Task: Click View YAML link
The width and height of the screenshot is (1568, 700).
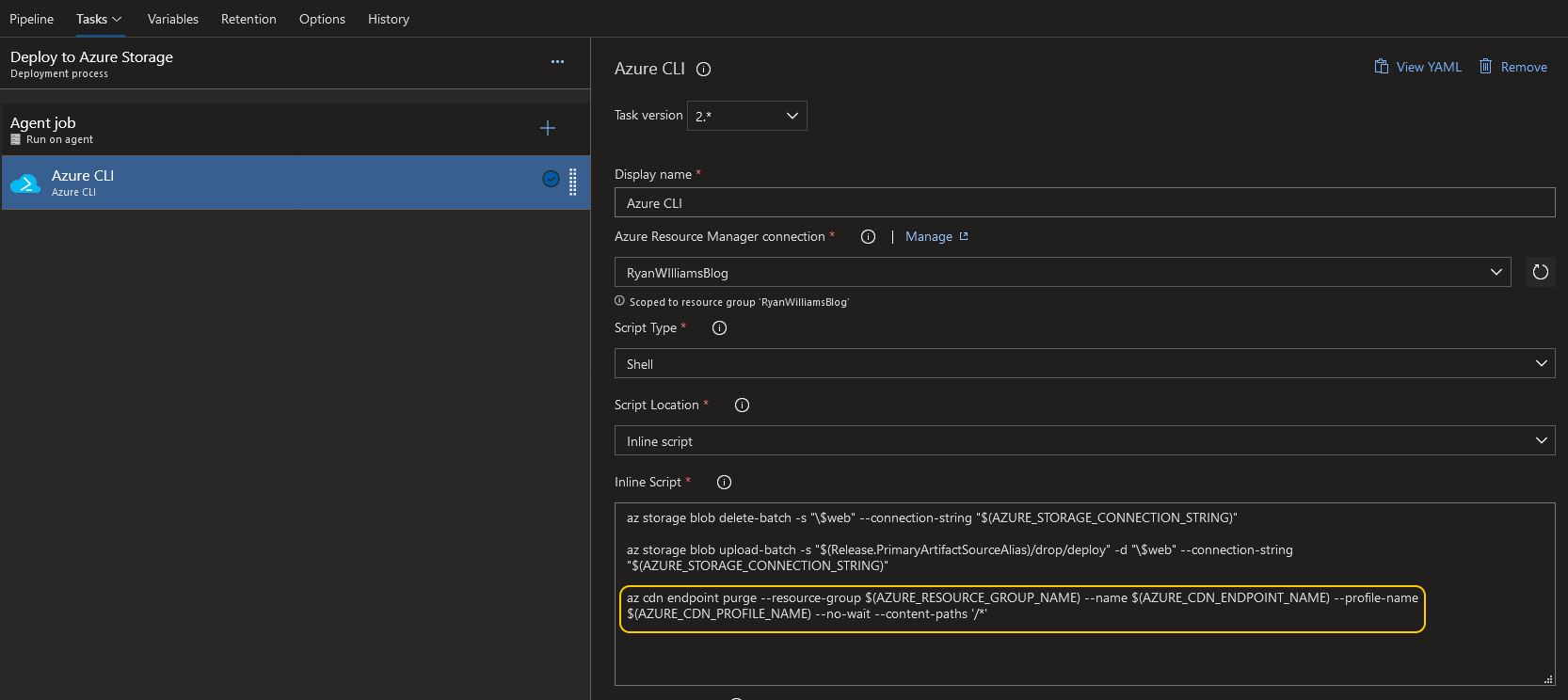Action: pyautogui.click(x=1429, y=67)
